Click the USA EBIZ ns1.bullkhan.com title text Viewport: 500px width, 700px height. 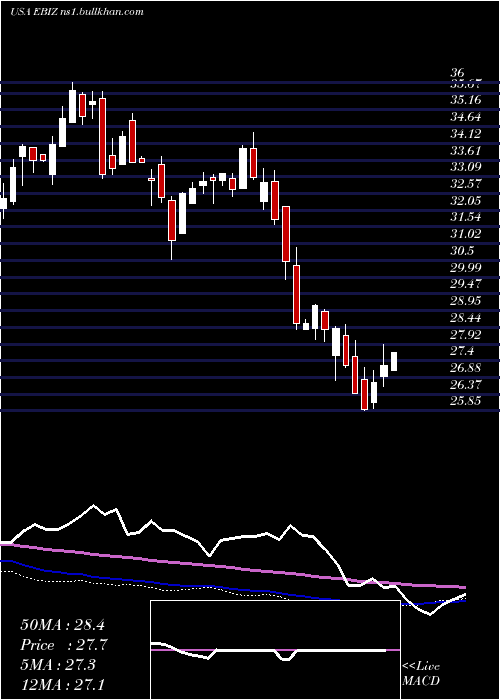pos(76,12)
